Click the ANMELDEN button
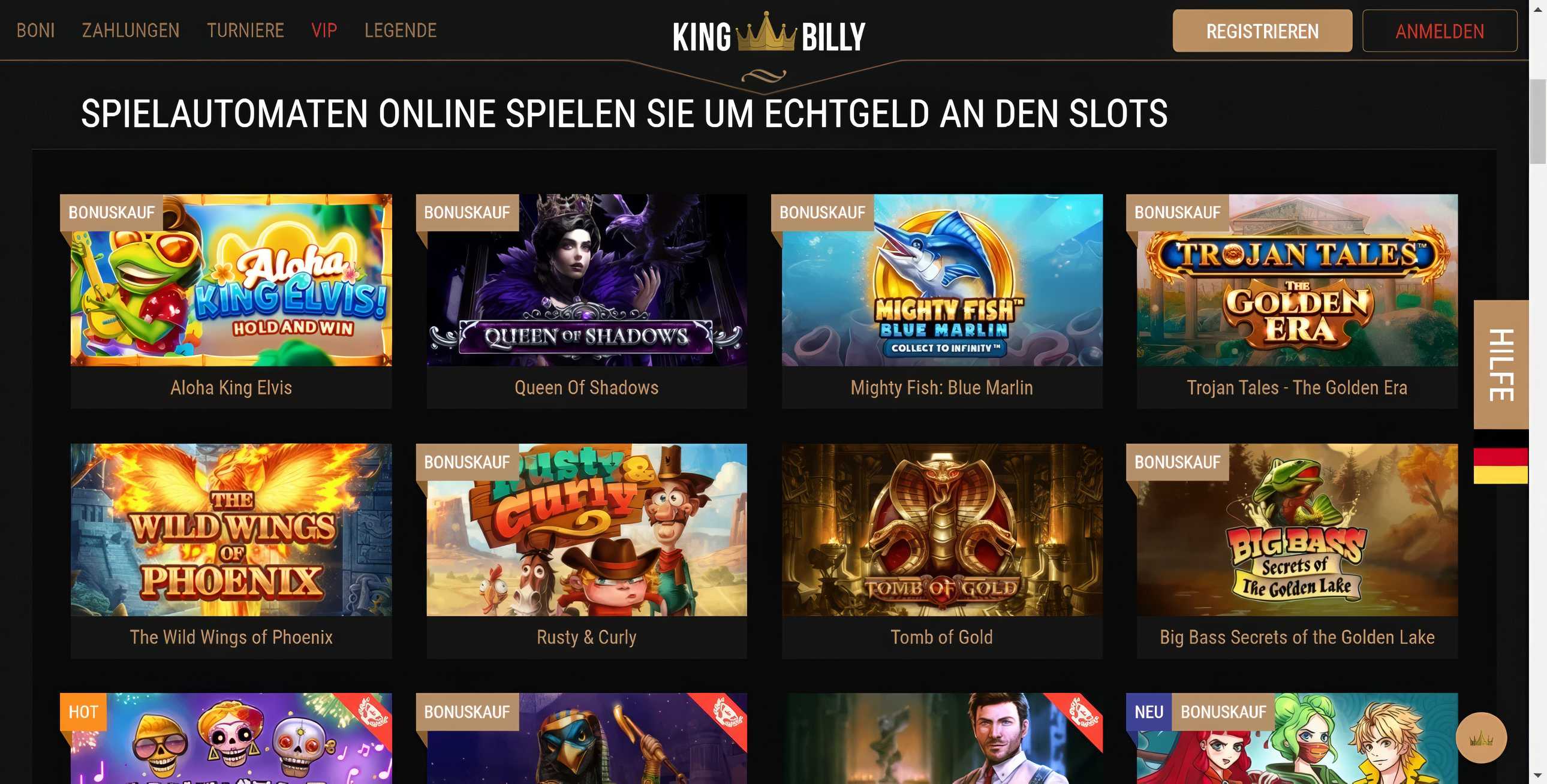1547x784 pixels. [1440, 31]
